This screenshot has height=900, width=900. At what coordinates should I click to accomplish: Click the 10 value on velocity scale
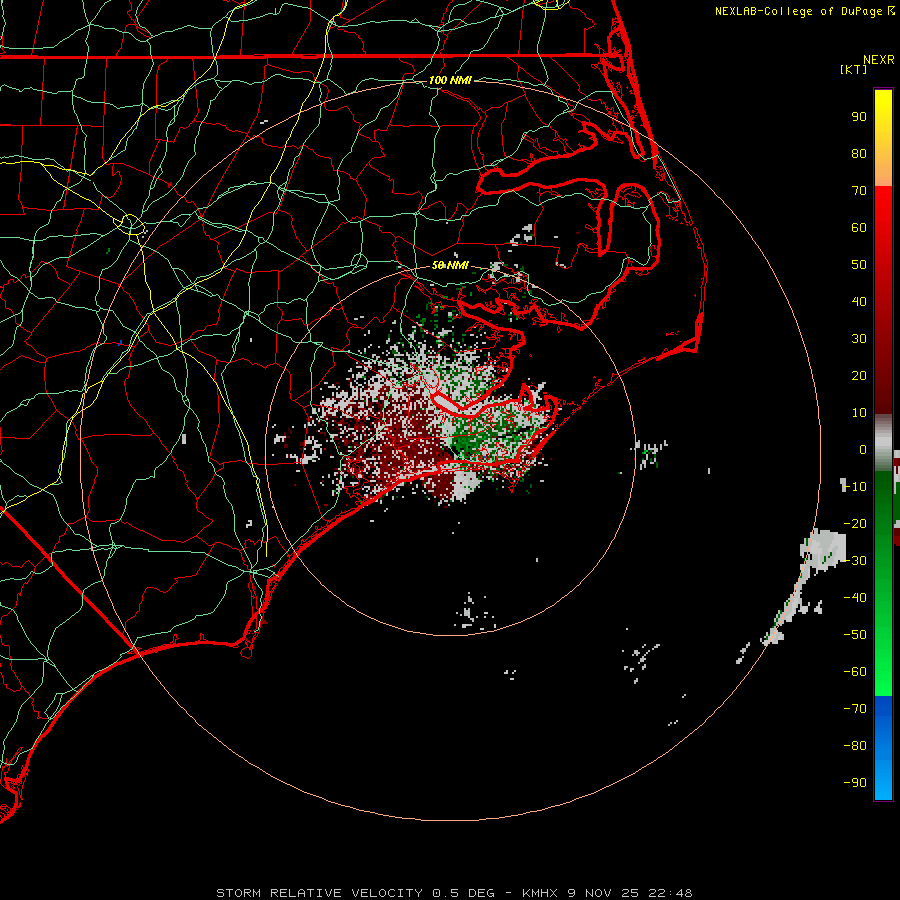point(859,413)
